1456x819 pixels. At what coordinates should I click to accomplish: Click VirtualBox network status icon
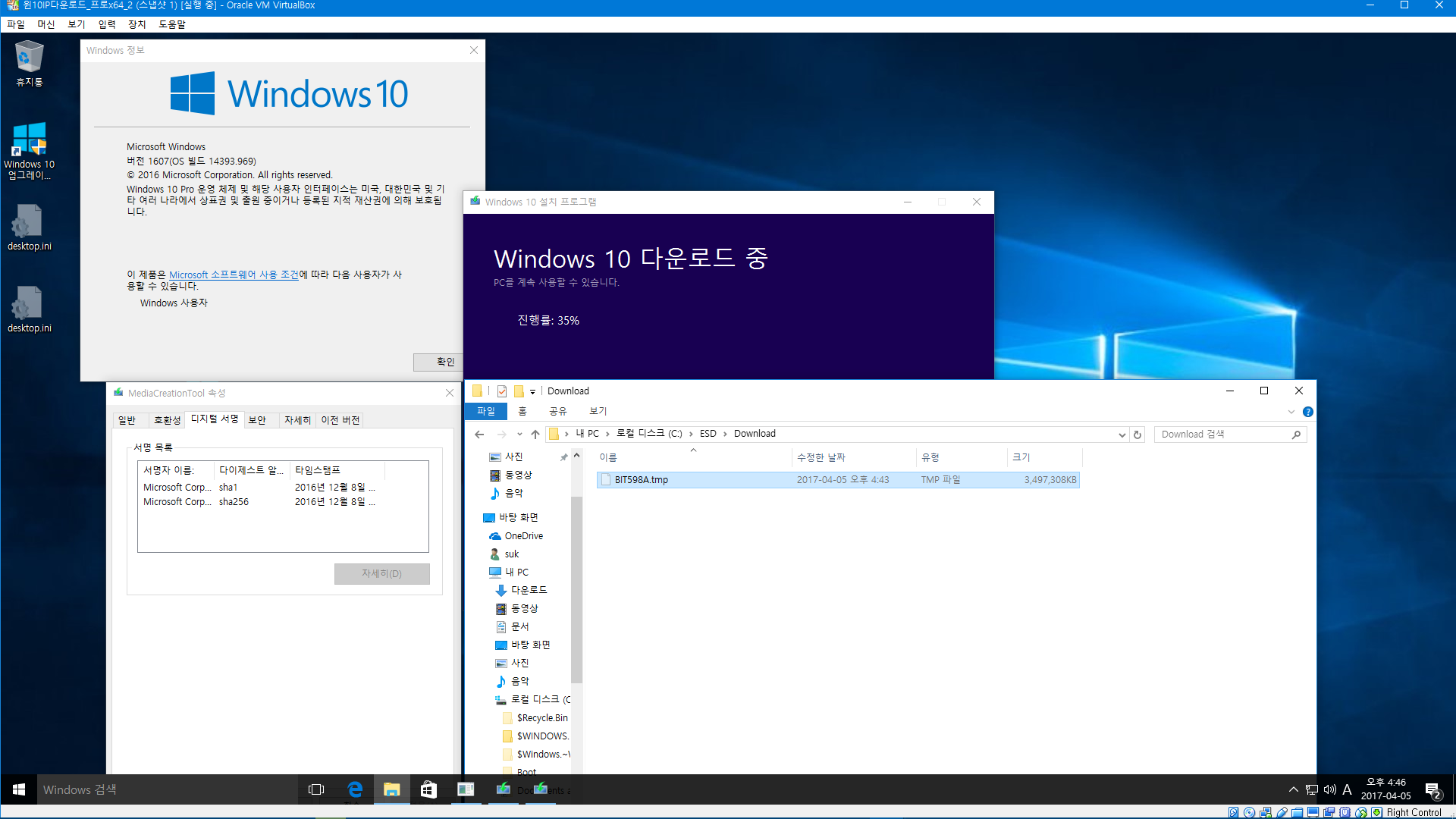tap(1265, 812)
